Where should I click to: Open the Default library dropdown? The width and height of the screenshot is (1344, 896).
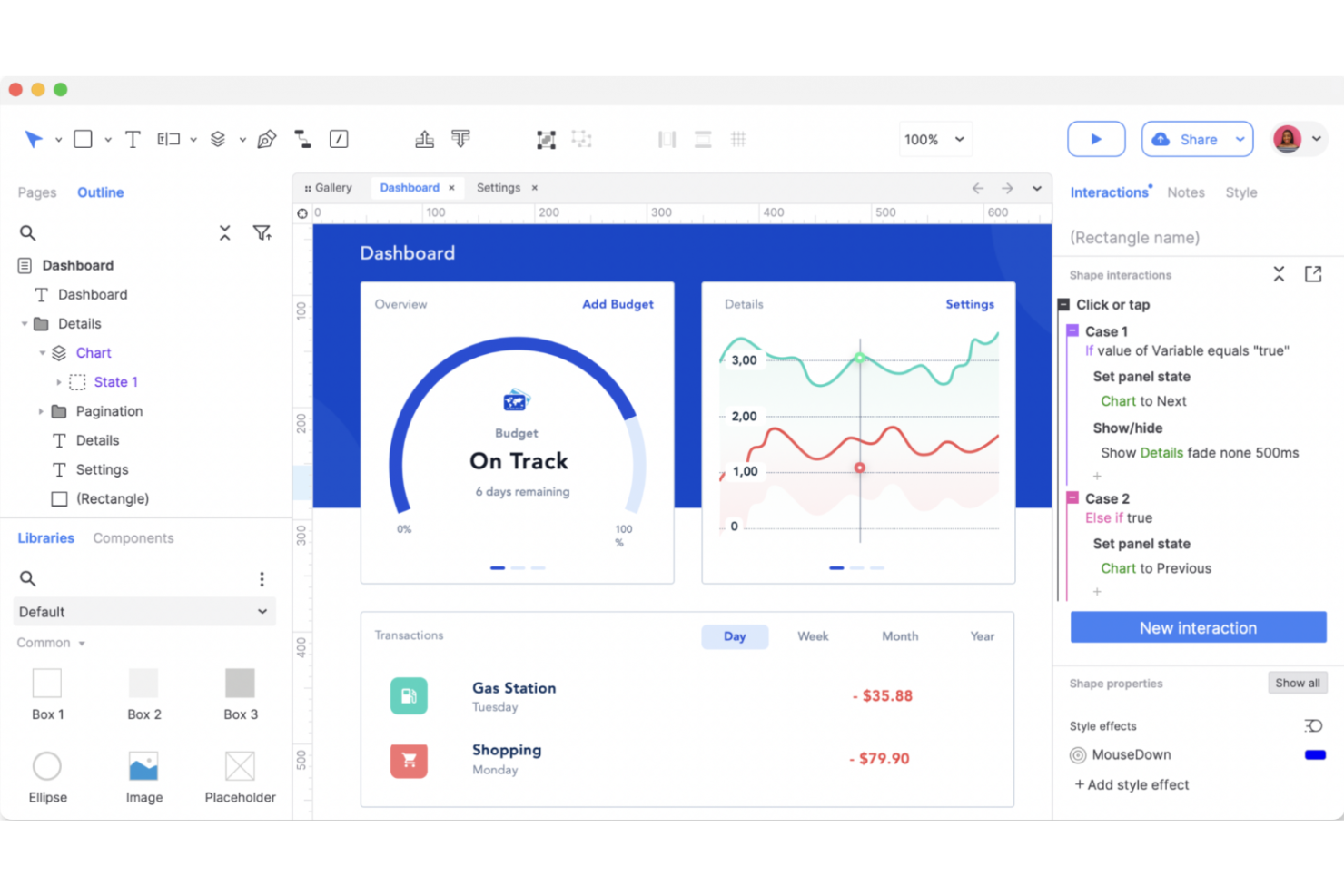click(x=144, y=612)
